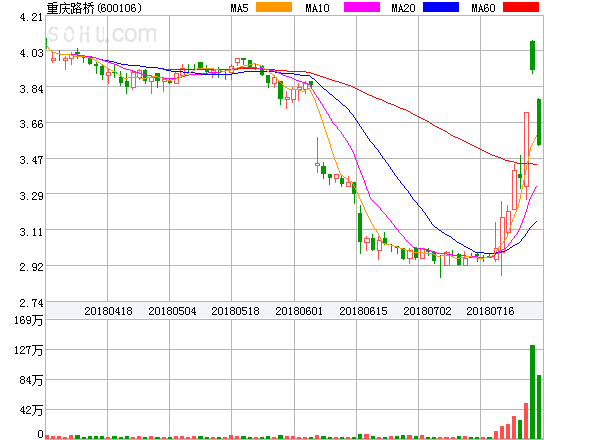Click the 20180518 date label
This screenshot has height=440, width=600.
pyautogui.click(x=235, y=311)
